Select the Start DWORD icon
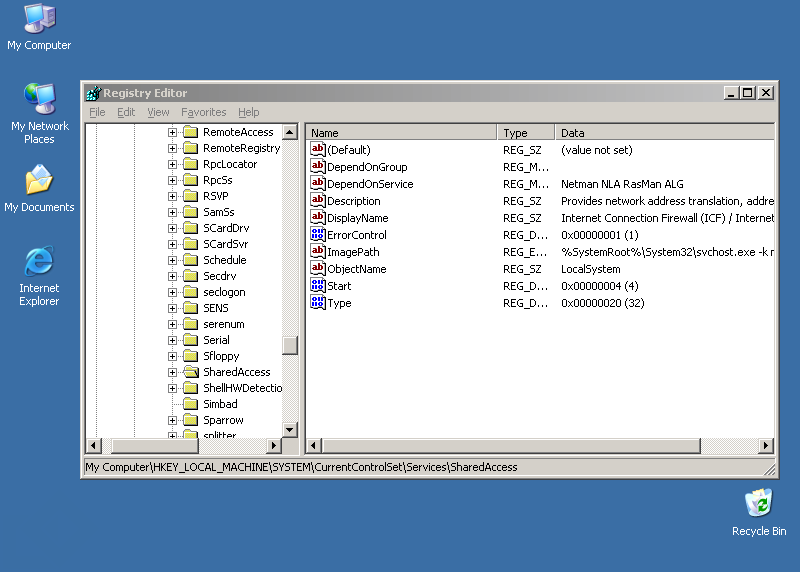The width and height of the screenshot is (800, 572). (317, 285)
